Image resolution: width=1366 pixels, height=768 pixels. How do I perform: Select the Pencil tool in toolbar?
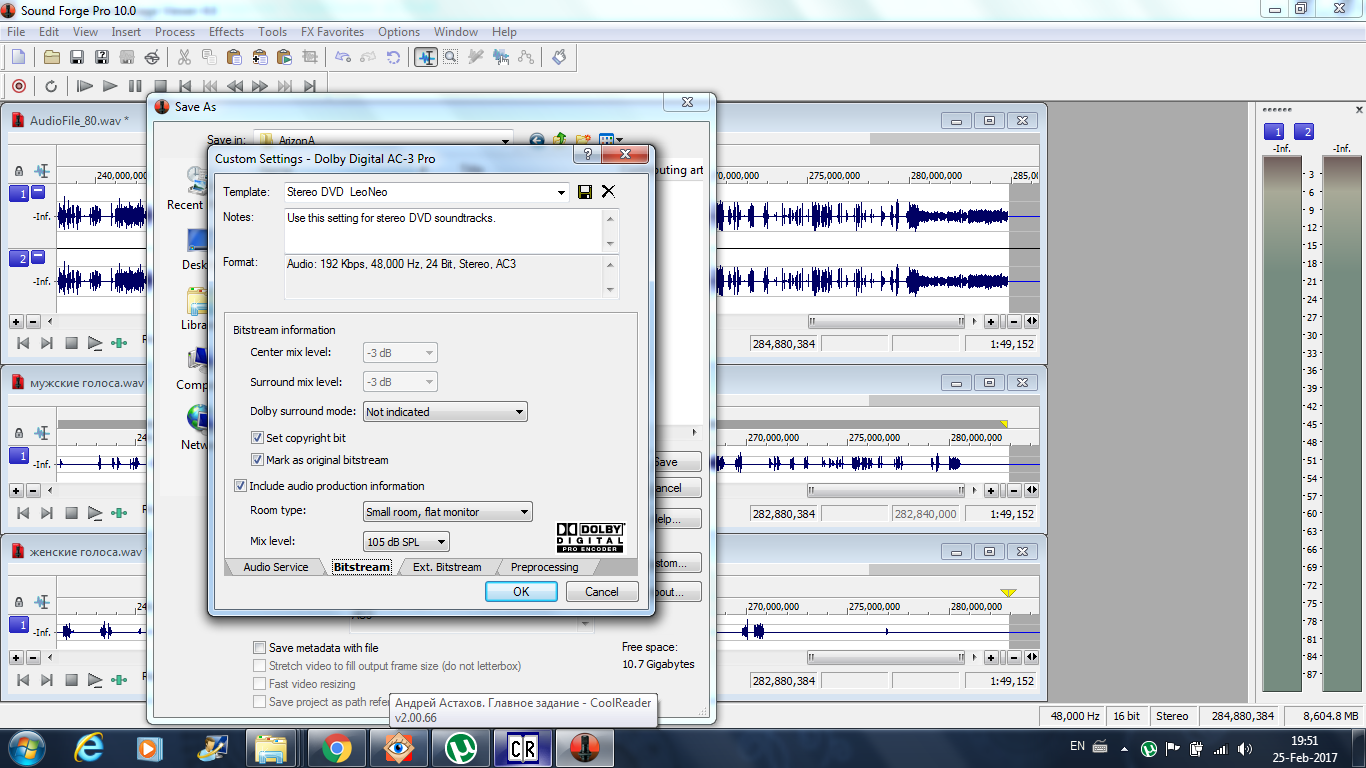click(476, 57)
